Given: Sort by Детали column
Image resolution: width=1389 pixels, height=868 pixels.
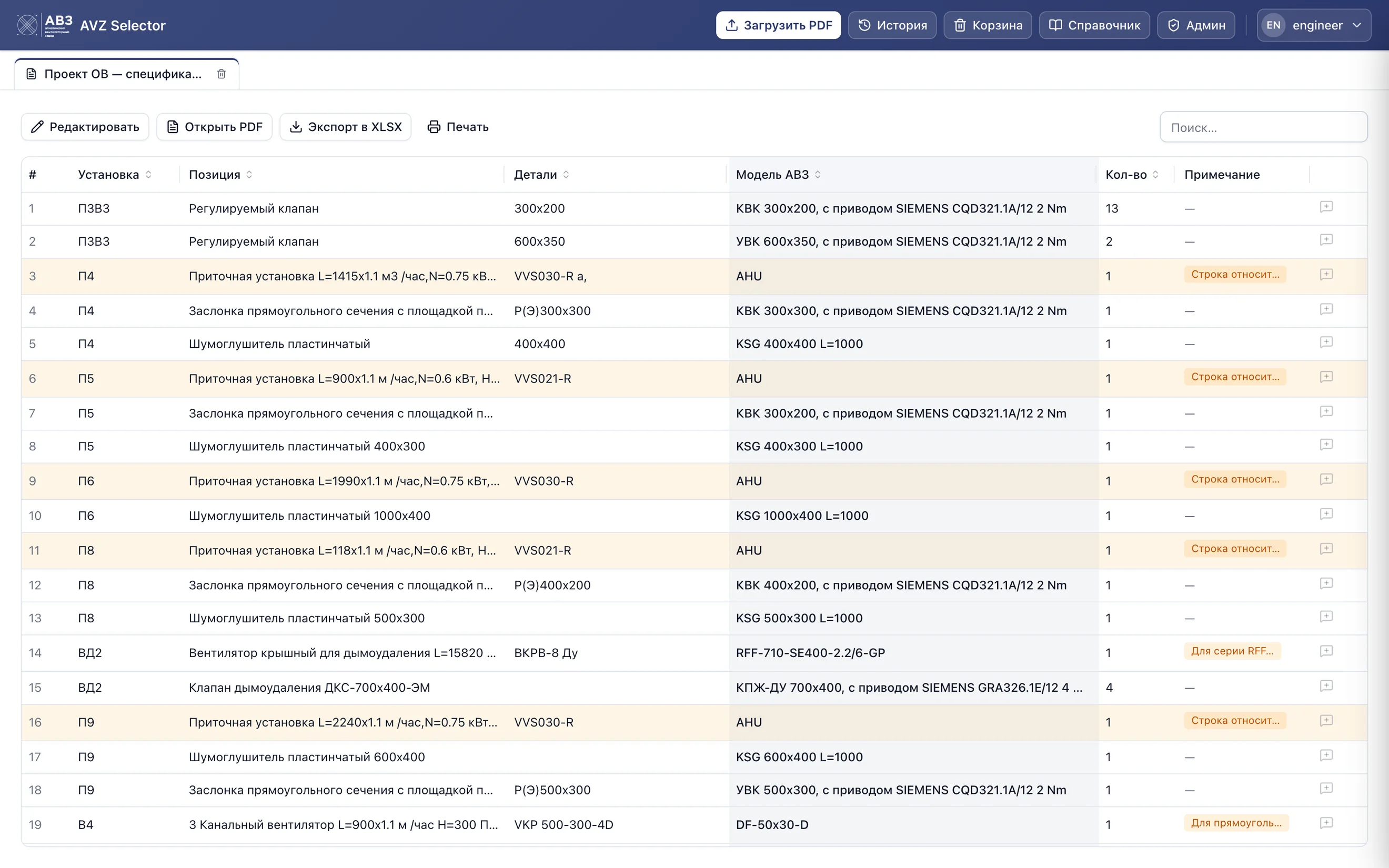Looking at the screenshot, I should coord(566,175).
